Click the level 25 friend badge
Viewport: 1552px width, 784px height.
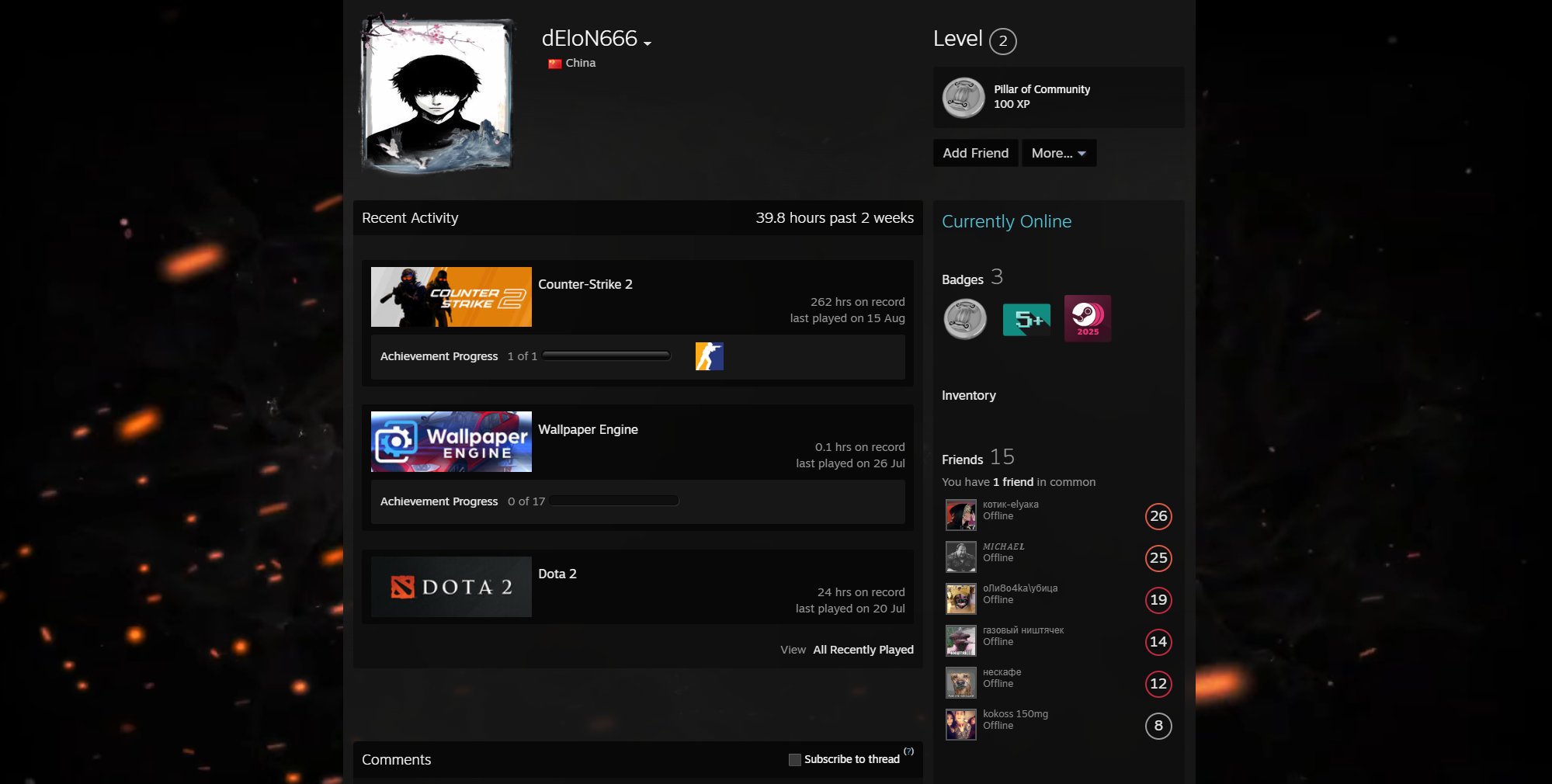click(x=1158, y=558)
